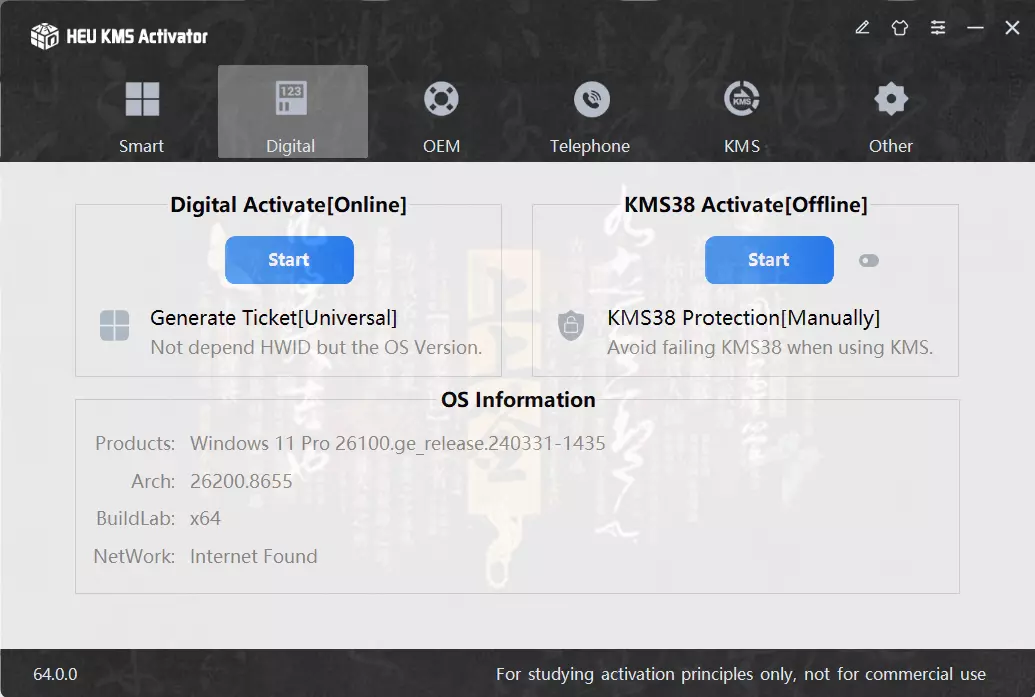Image resolution: width=1035 pixels, height=697 pixels.
Task: Click the Windows logo ticket icon
Action: click(114, 325)
